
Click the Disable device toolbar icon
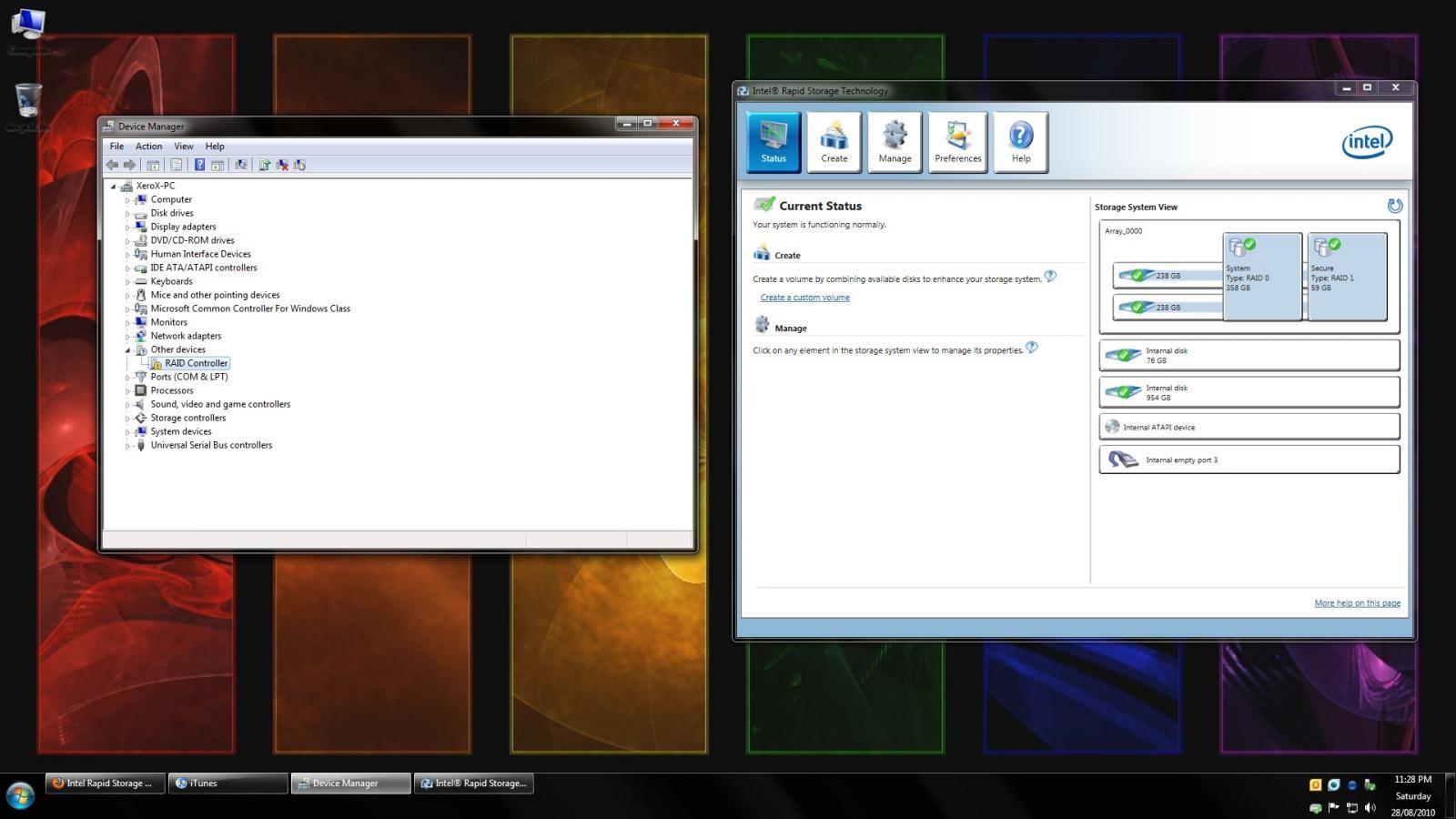[x=299, y=165]
